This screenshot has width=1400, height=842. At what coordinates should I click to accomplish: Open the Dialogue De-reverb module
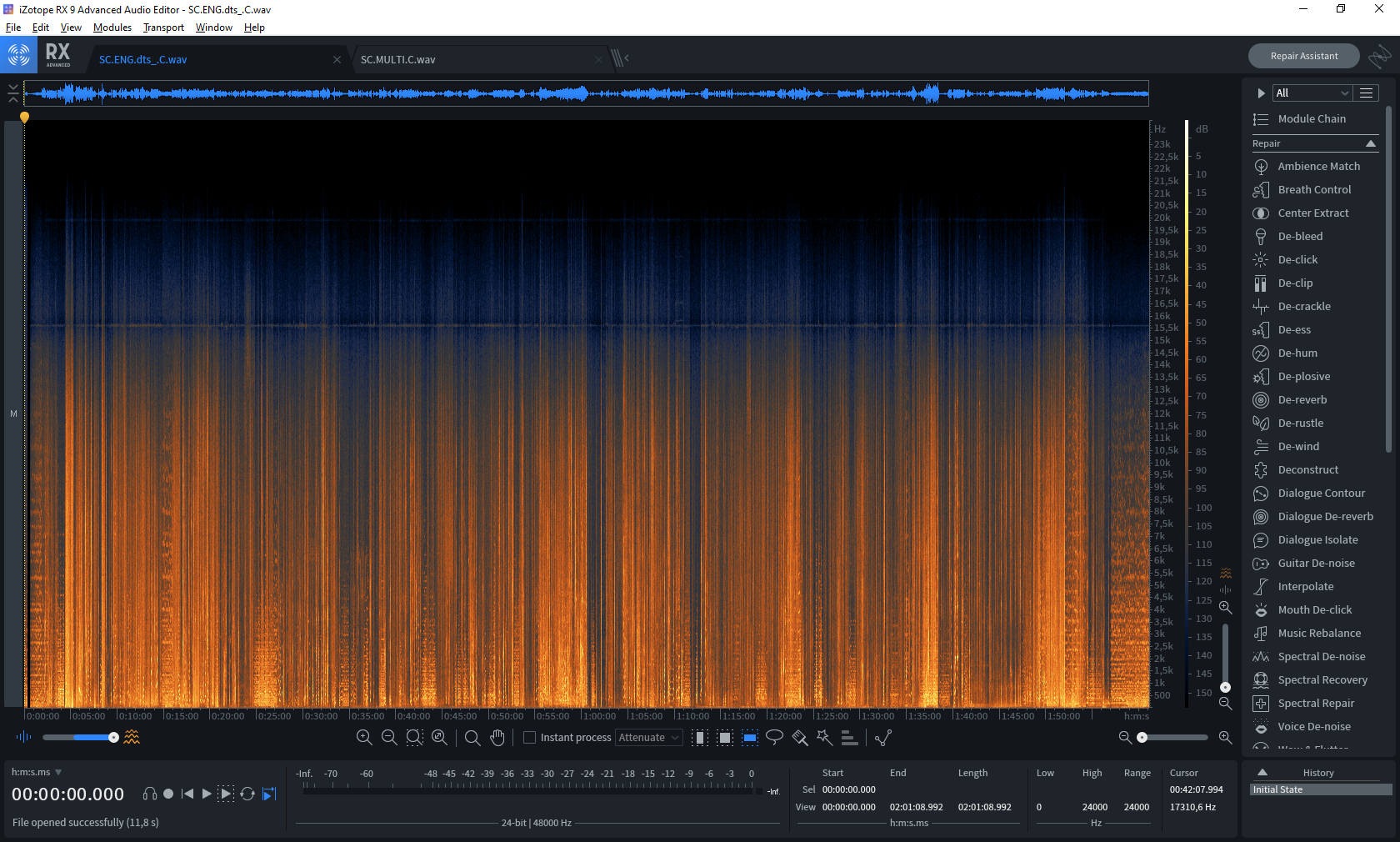coord(1315,517)
